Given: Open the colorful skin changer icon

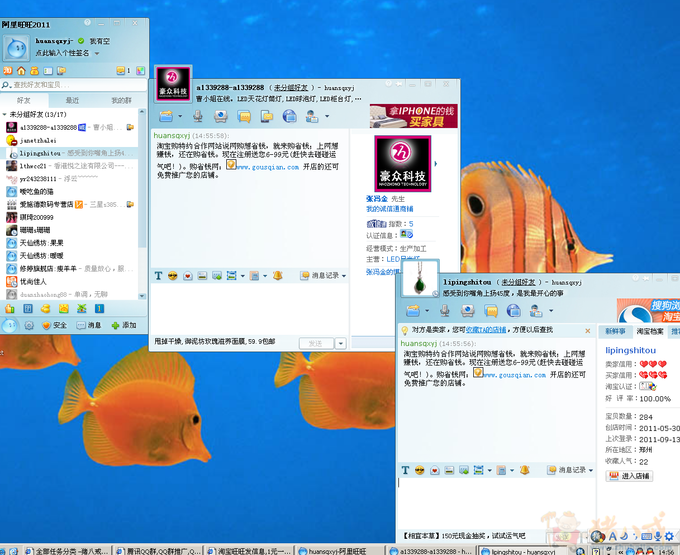Looking at the screenshot, I should 141,71.
